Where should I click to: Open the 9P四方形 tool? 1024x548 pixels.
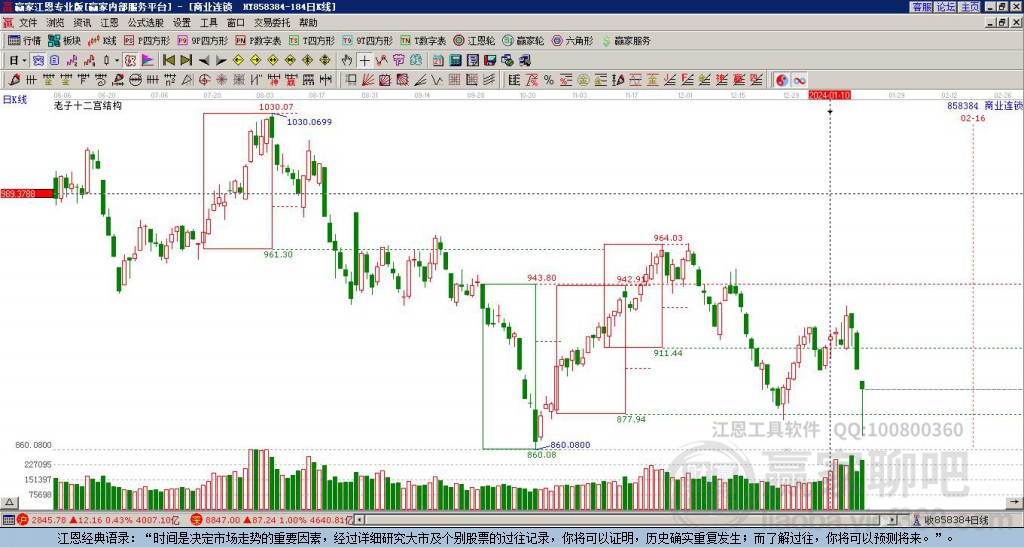202,40
